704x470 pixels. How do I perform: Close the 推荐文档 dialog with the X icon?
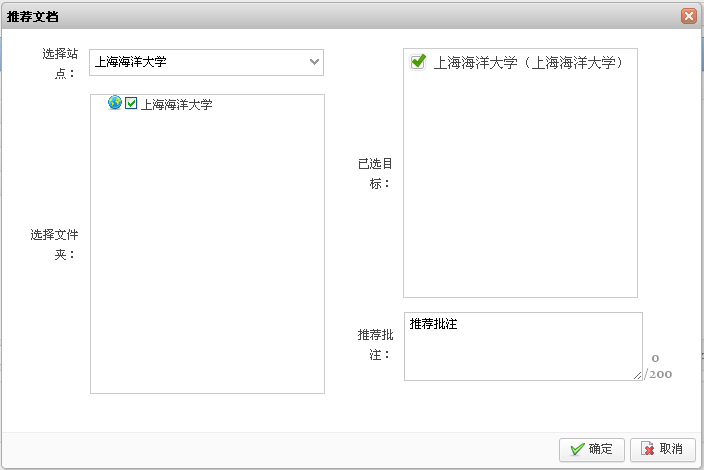tap(688, 16)
